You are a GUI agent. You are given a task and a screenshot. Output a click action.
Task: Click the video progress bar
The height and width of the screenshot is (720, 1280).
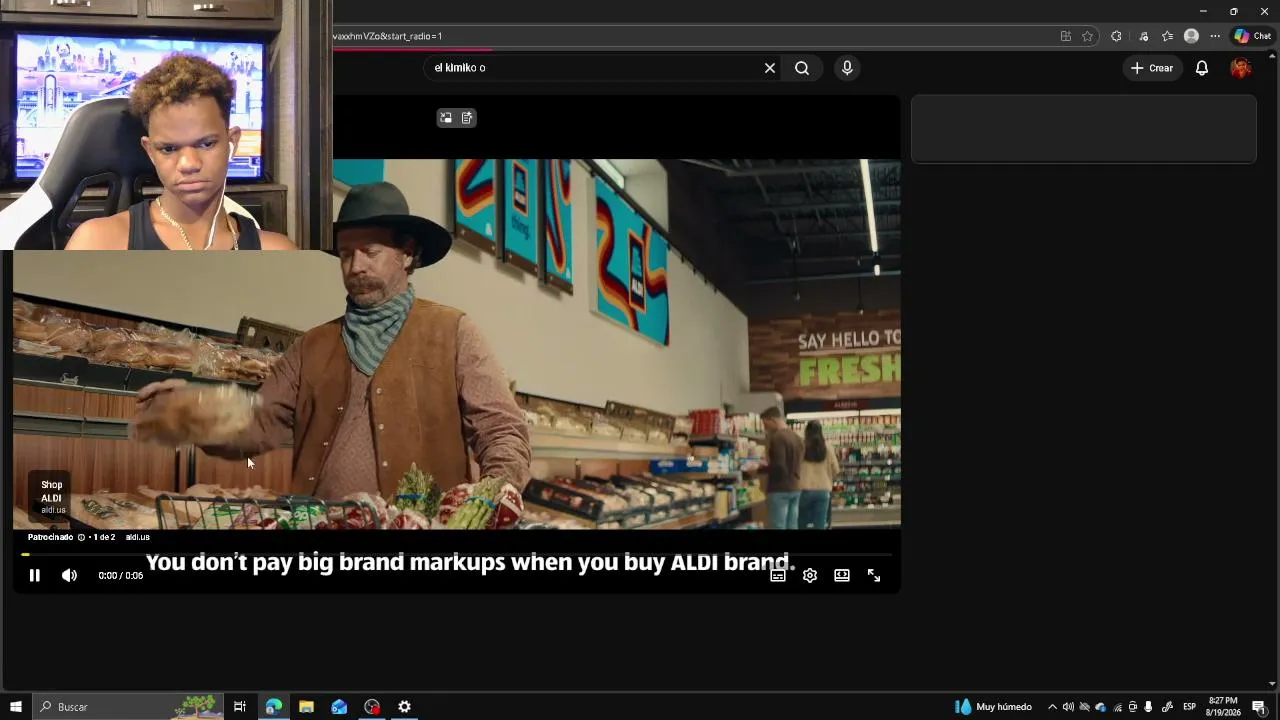457,554
